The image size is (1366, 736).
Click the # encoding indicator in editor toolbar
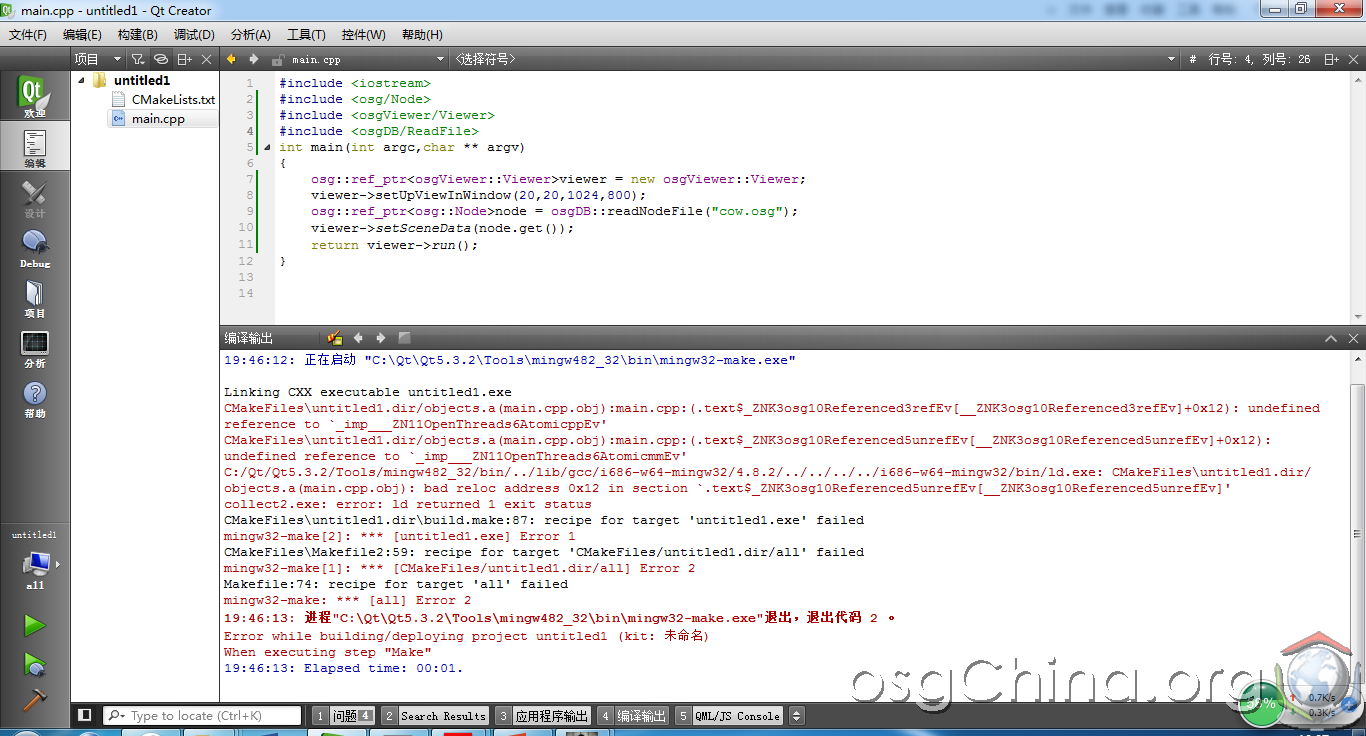click(1192, 60)
